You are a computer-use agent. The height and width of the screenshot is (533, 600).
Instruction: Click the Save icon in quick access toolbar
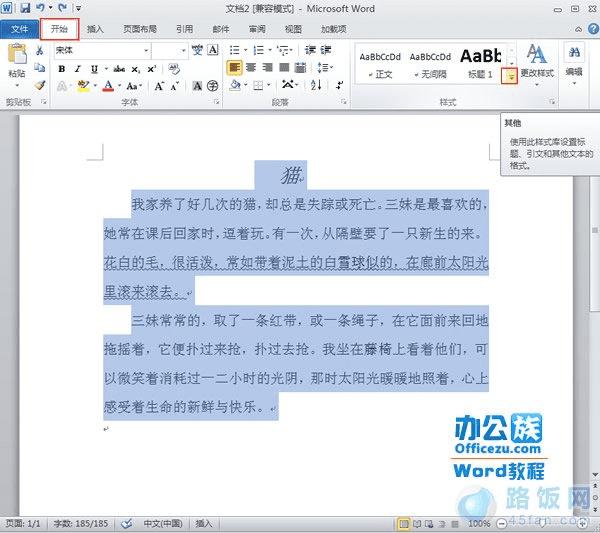click(25, 8)
